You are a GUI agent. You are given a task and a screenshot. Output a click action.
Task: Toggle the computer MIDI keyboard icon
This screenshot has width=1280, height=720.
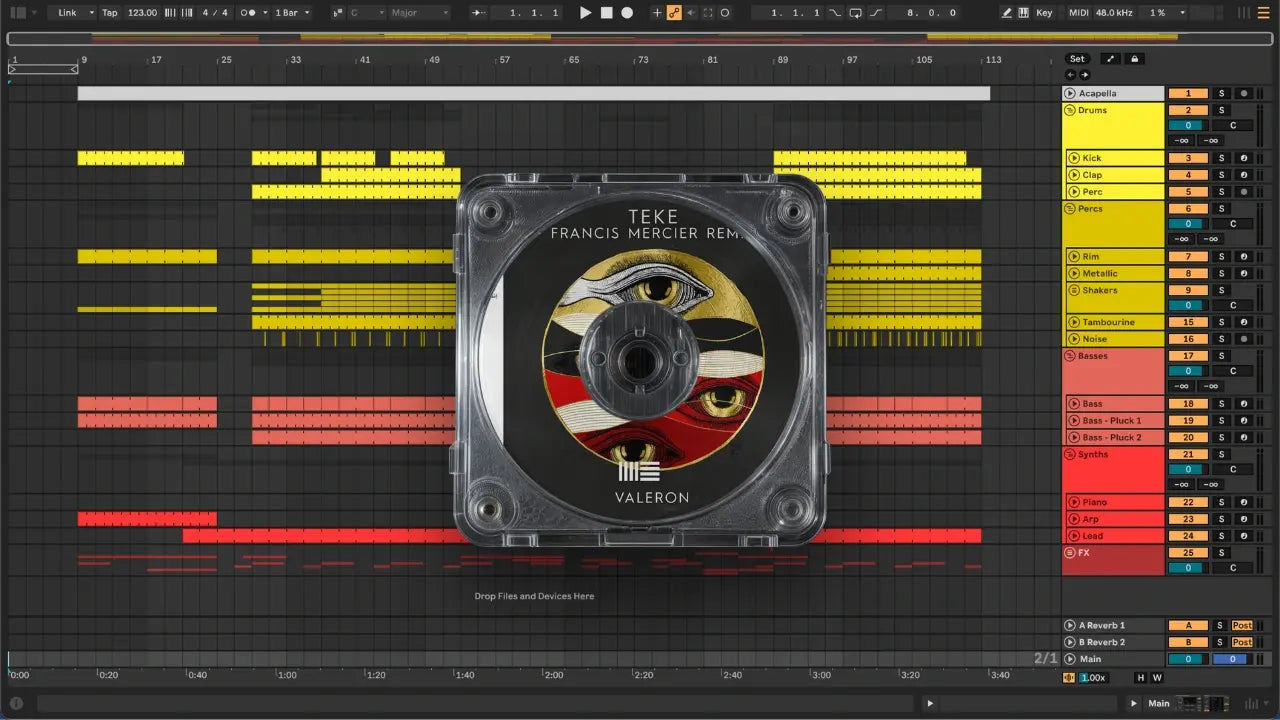pyautogui.click(x=1023, y=13)
